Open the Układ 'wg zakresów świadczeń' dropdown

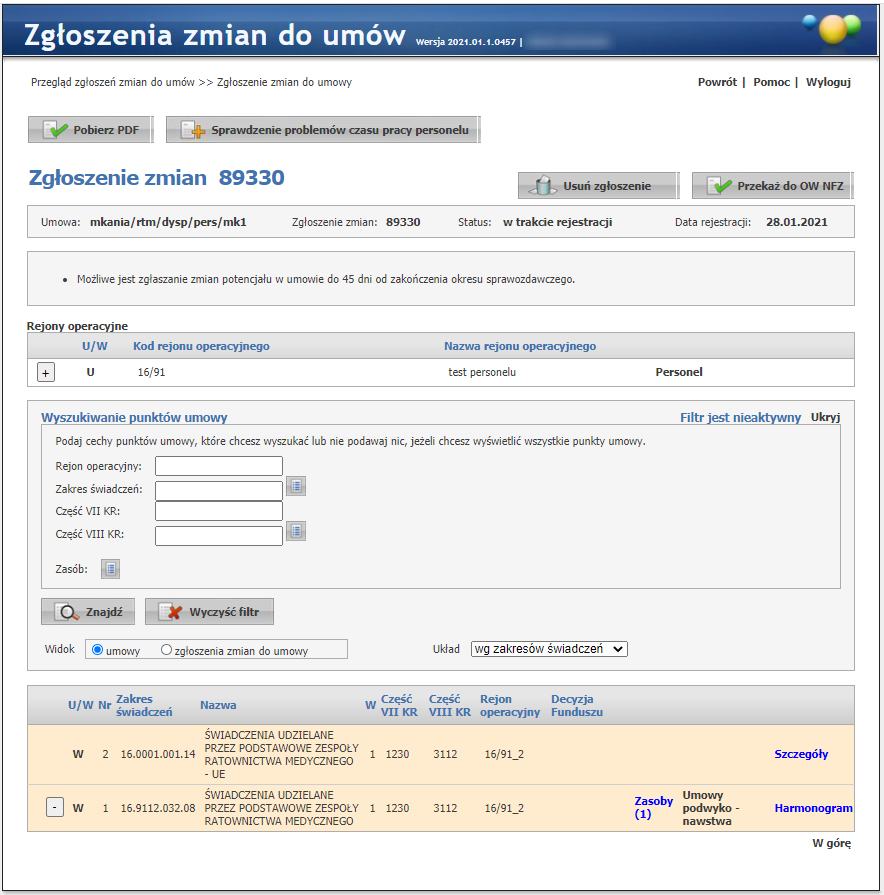[x=549, y=649]
